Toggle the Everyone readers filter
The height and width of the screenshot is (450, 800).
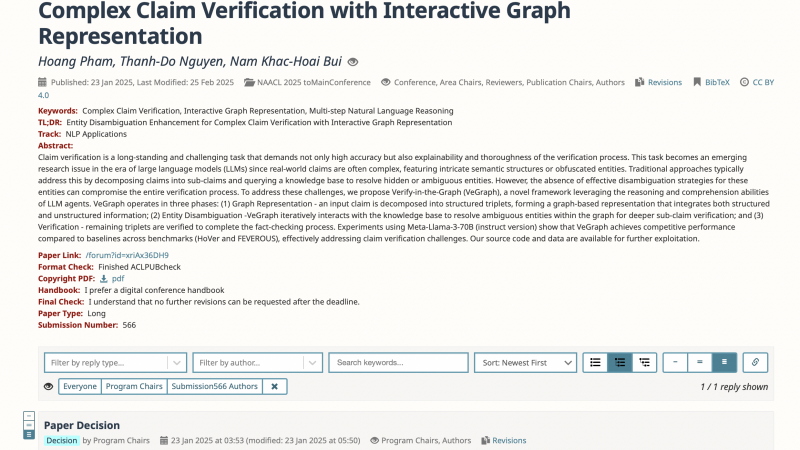pos(80,387)
